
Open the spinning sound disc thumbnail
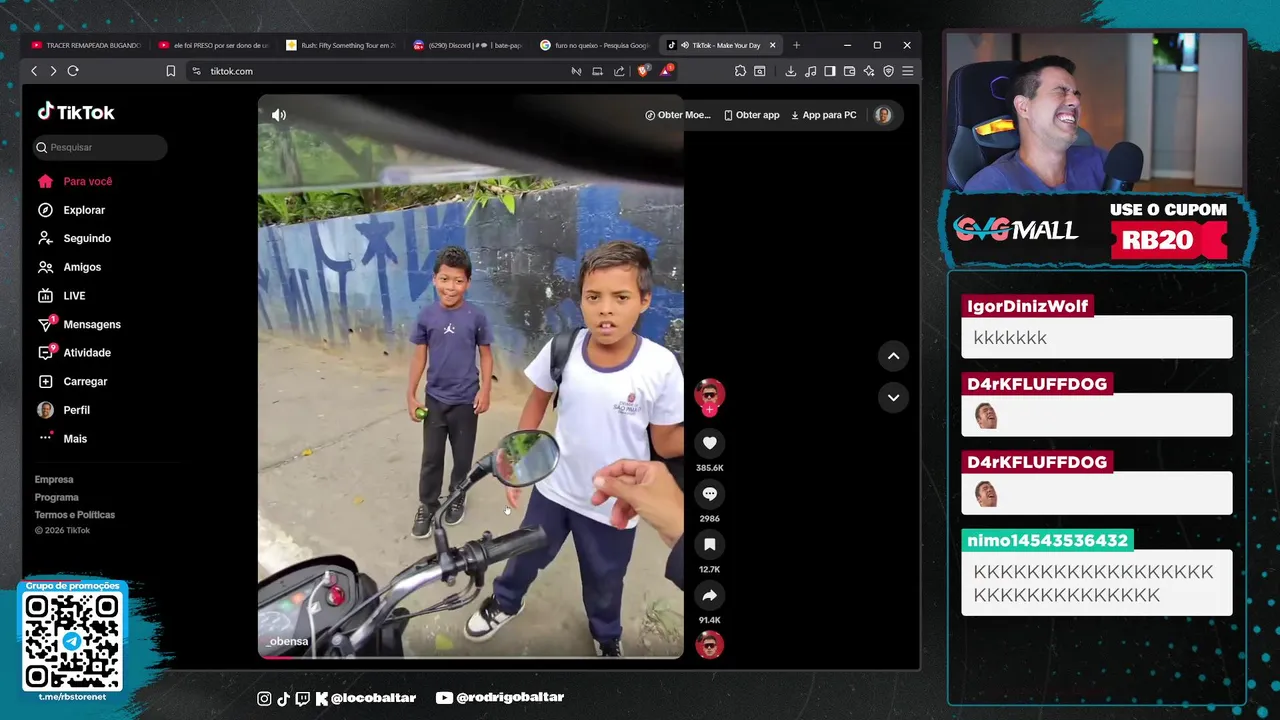(709, 645)
